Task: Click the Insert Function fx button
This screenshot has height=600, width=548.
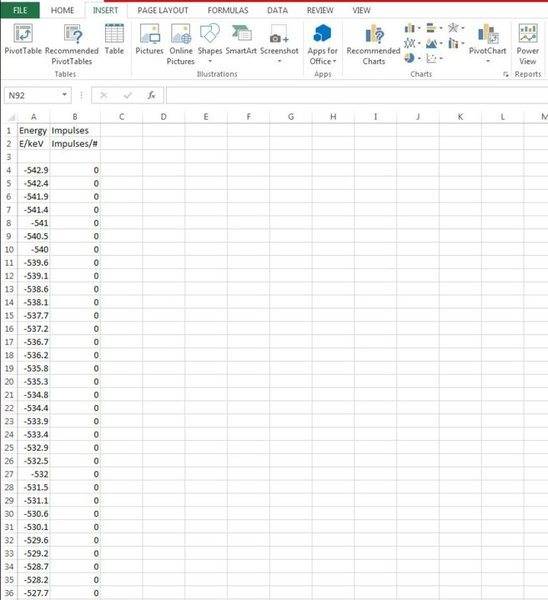Action: pyautogui.click(x=151, y=95)
